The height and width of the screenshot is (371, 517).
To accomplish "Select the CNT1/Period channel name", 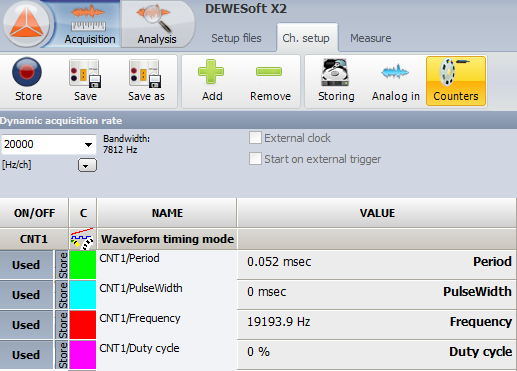I will click(x=129, y=258).
